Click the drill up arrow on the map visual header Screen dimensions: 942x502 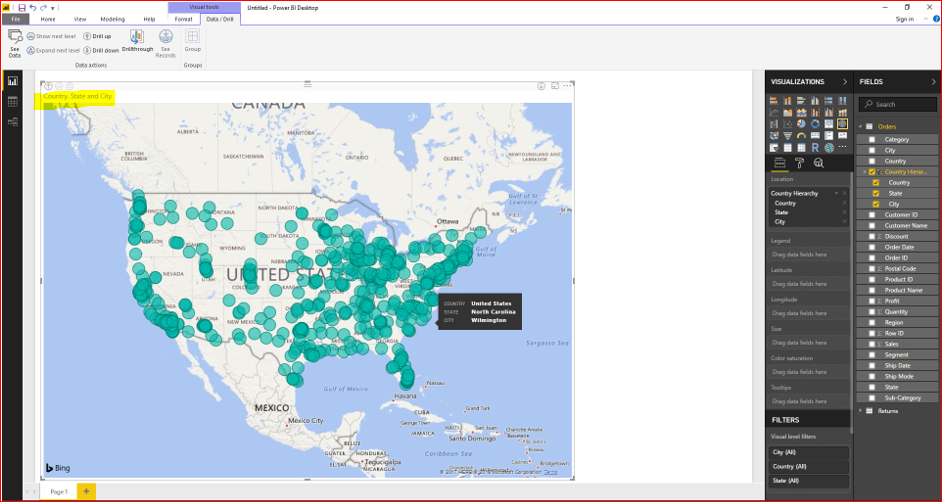(x=49, y=86)
